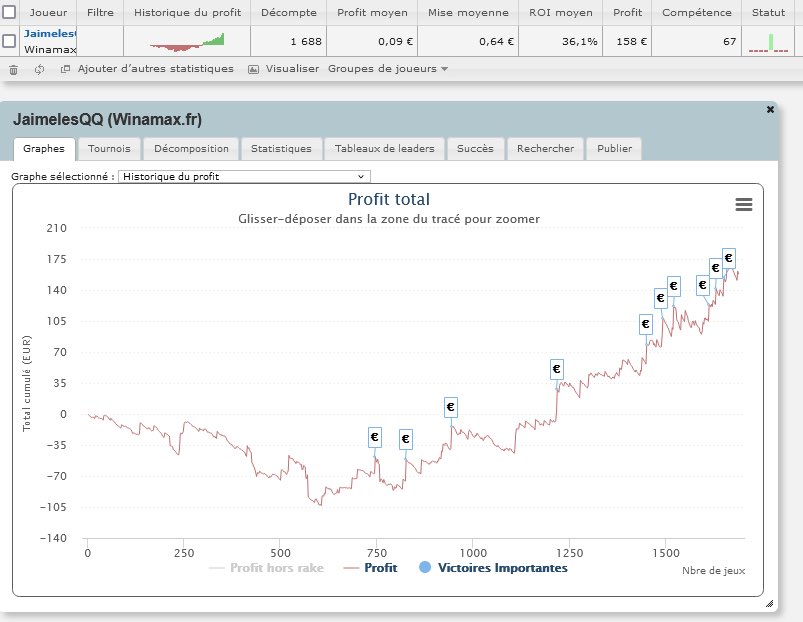Screen dimensions: 803x622
Task: Select the Succès tab
Action: pos(475,149)
